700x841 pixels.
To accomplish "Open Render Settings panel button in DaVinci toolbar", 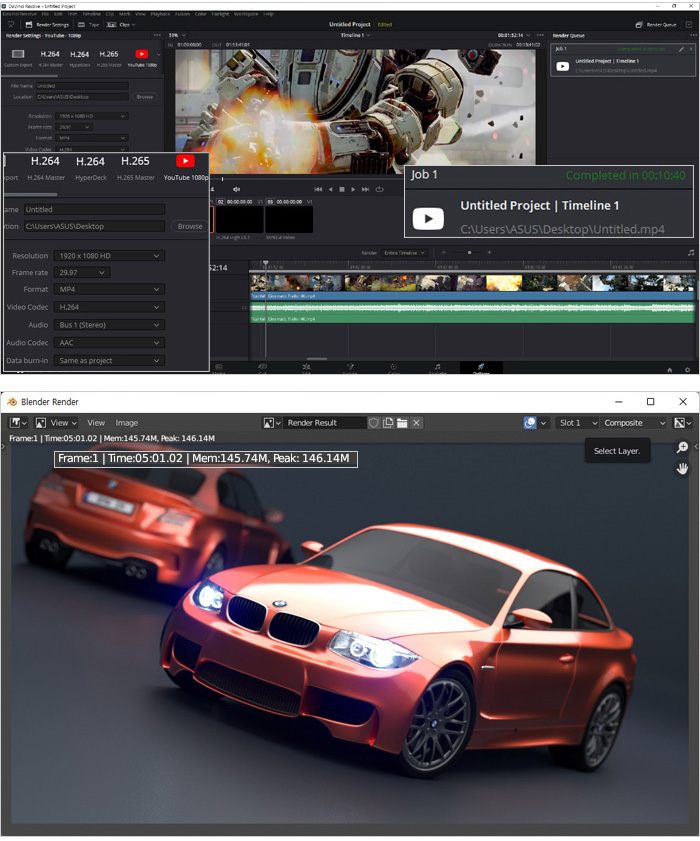I will pyautogui.click(x=48, y=25).
